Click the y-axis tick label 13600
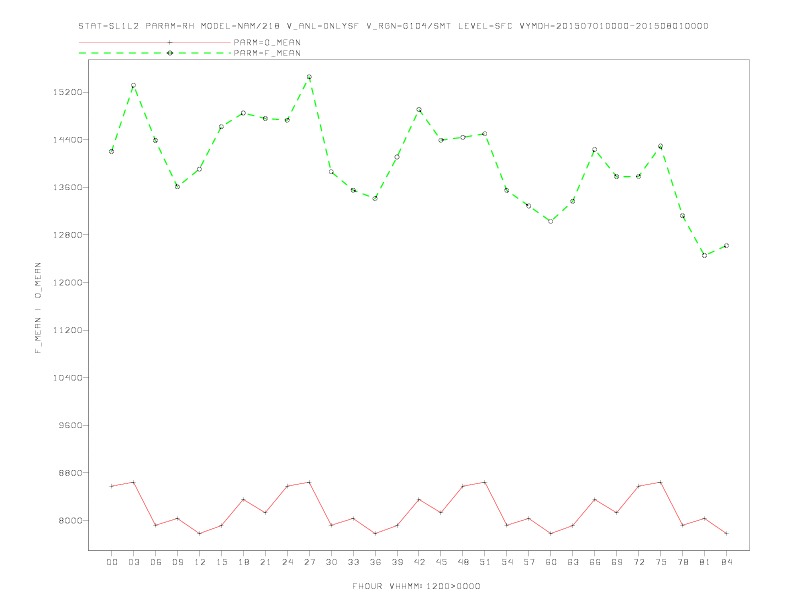The height and width of the screenshot is (612, 792). point(67,187)
